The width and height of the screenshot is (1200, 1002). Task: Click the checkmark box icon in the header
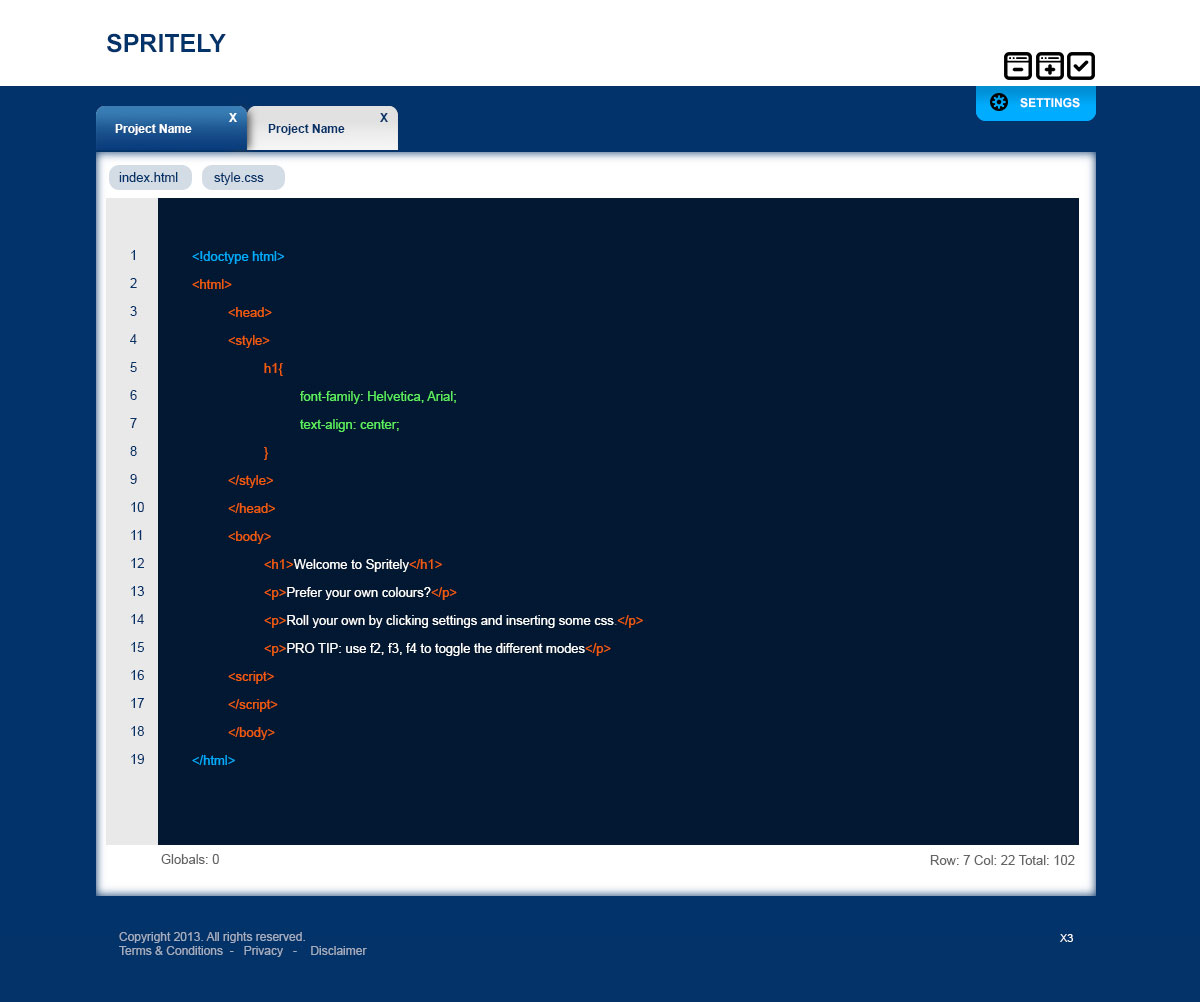1081,66
